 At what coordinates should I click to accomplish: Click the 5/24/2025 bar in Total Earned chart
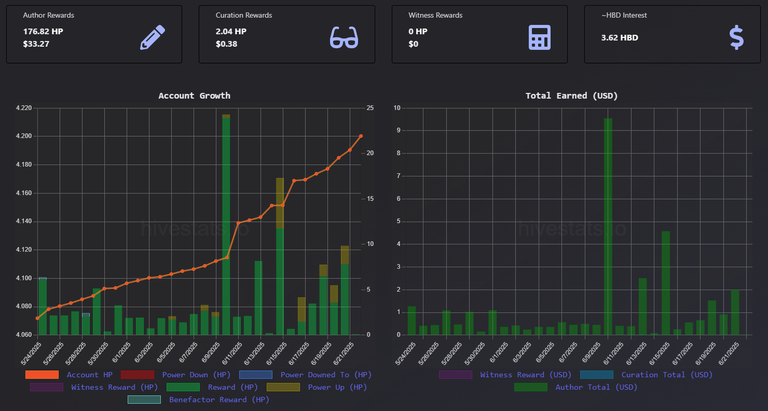411,320
